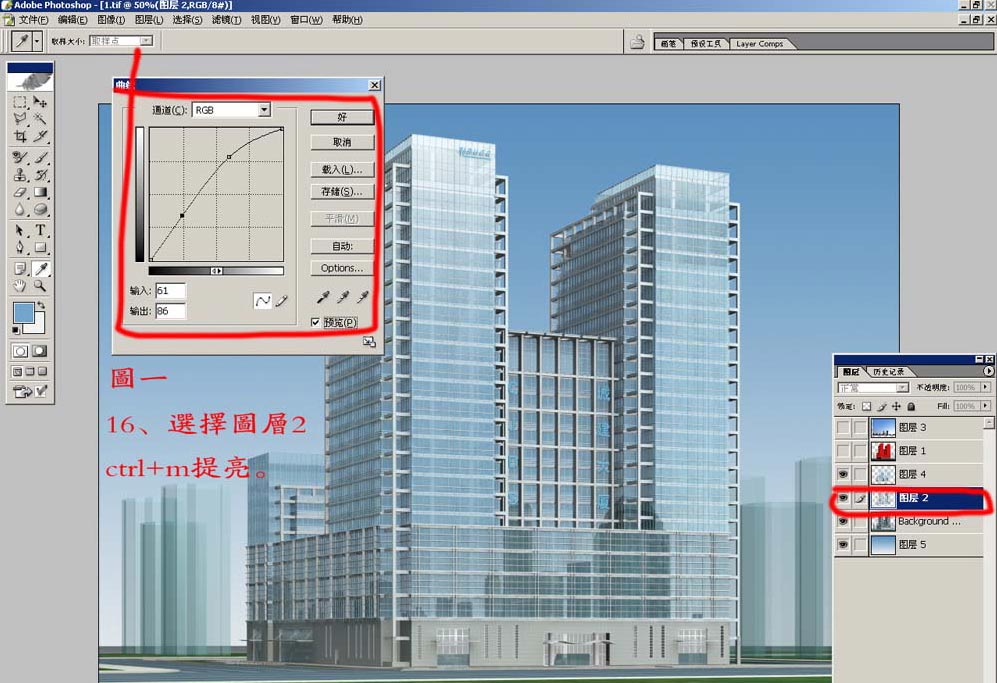Viewport: 997px width, 683px height.
Task: Select the Eraser tool
Action: point(20,192)
